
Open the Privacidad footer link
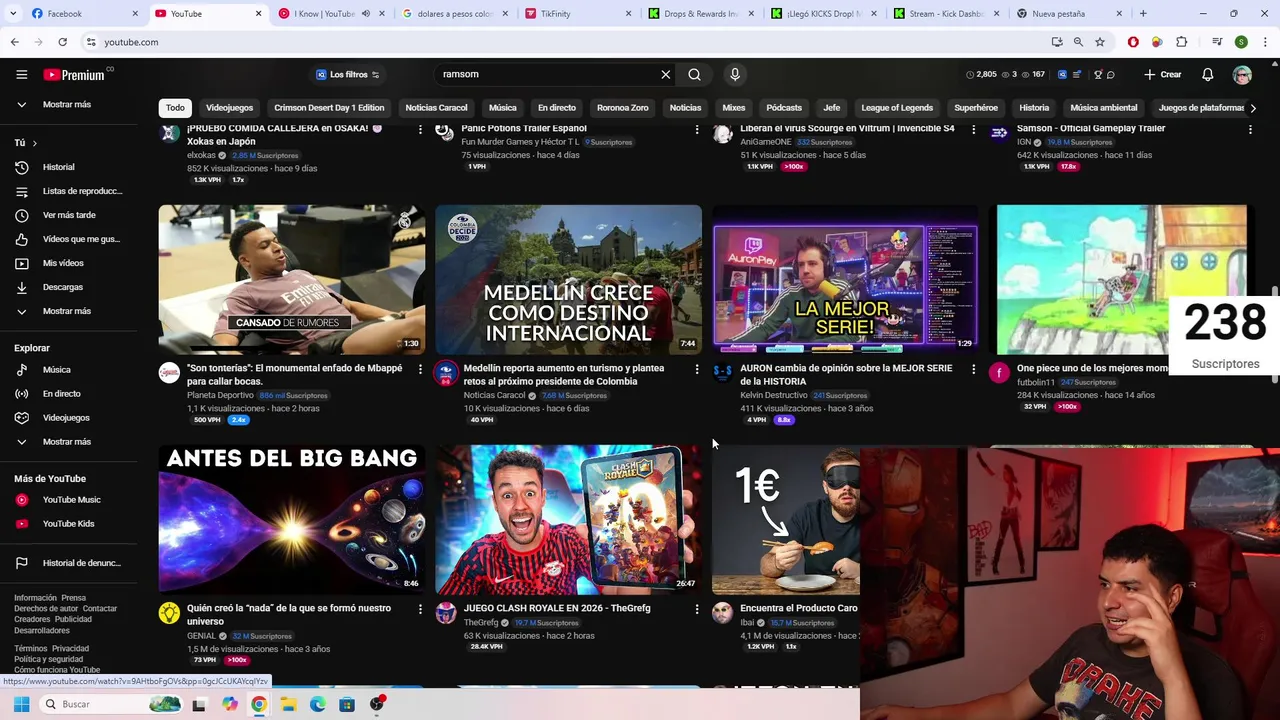[x=70, y=648]
